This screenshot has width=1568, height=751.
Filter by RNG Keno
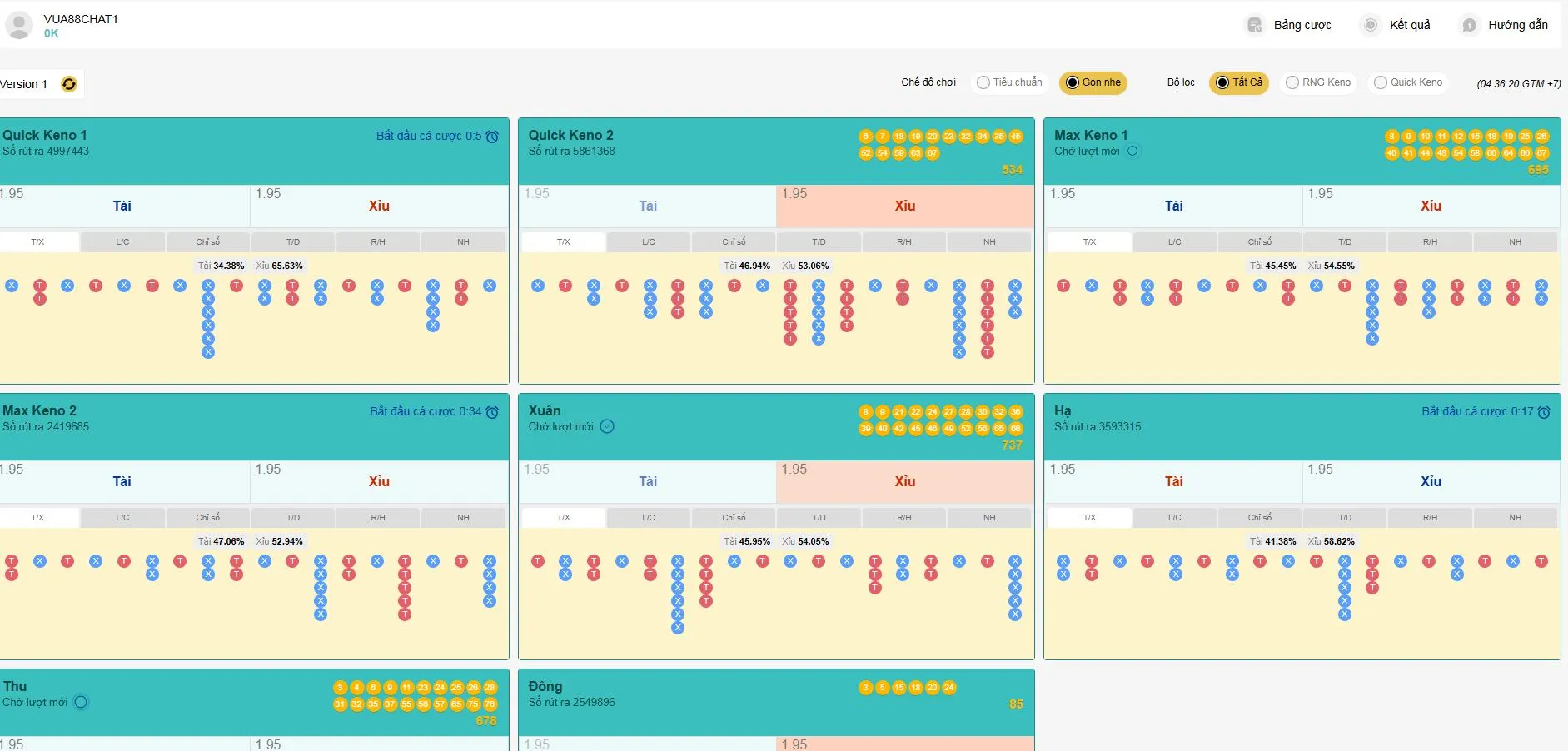pyautogui.click(x=1317, y=82)
